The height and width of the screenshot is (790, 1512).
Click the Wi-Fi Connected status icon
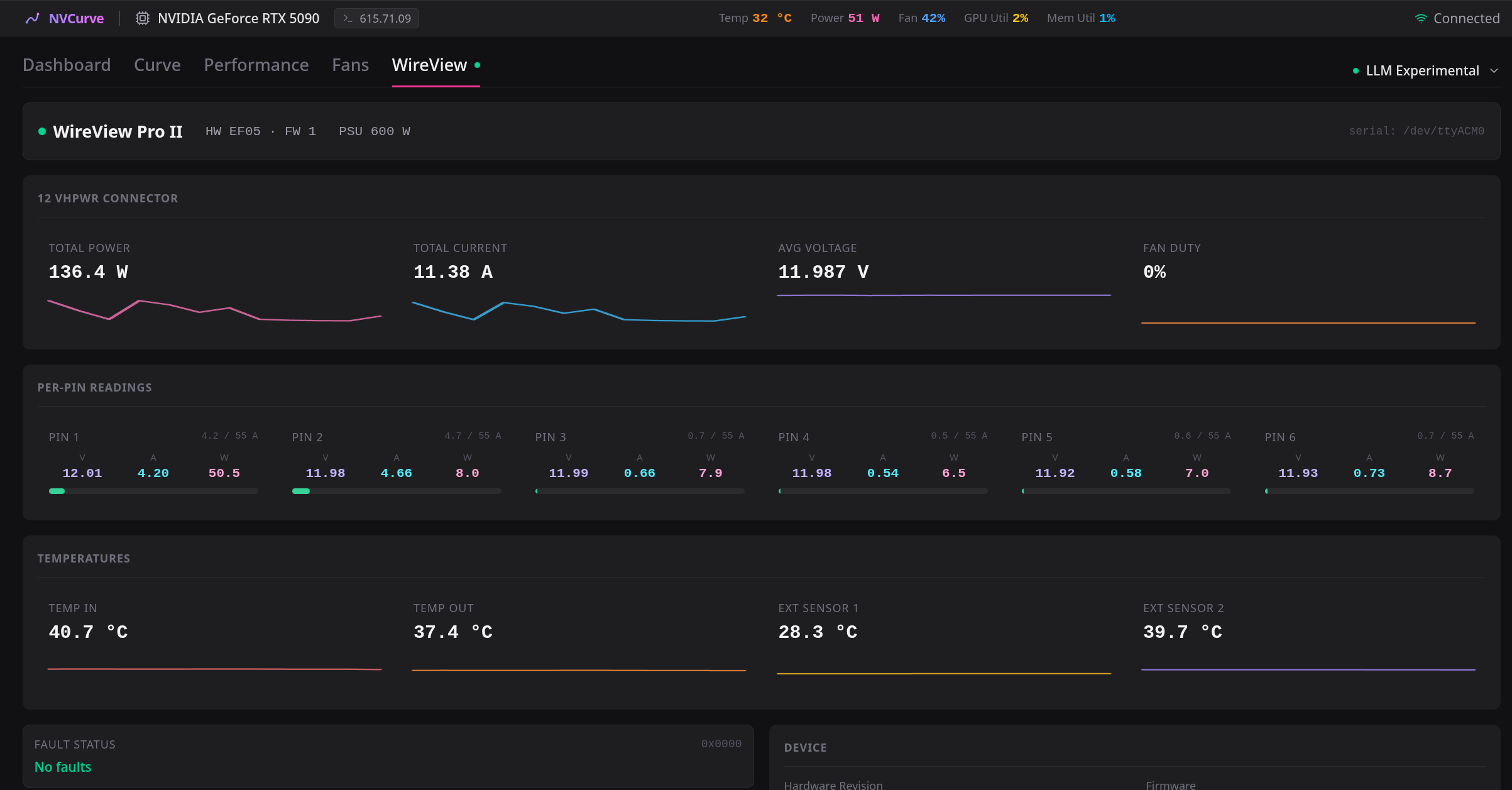pos(1421,18)
